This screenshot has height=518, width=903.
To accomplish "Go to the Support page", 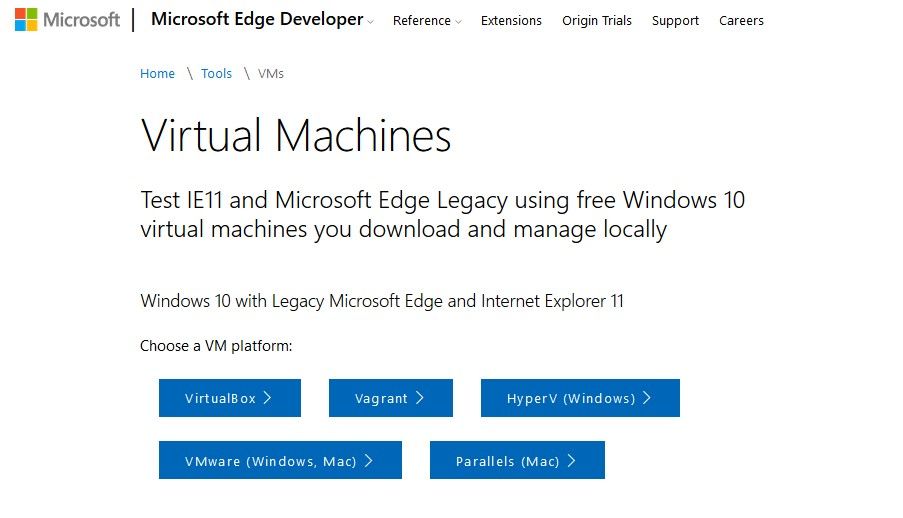I will click(675, 21).
